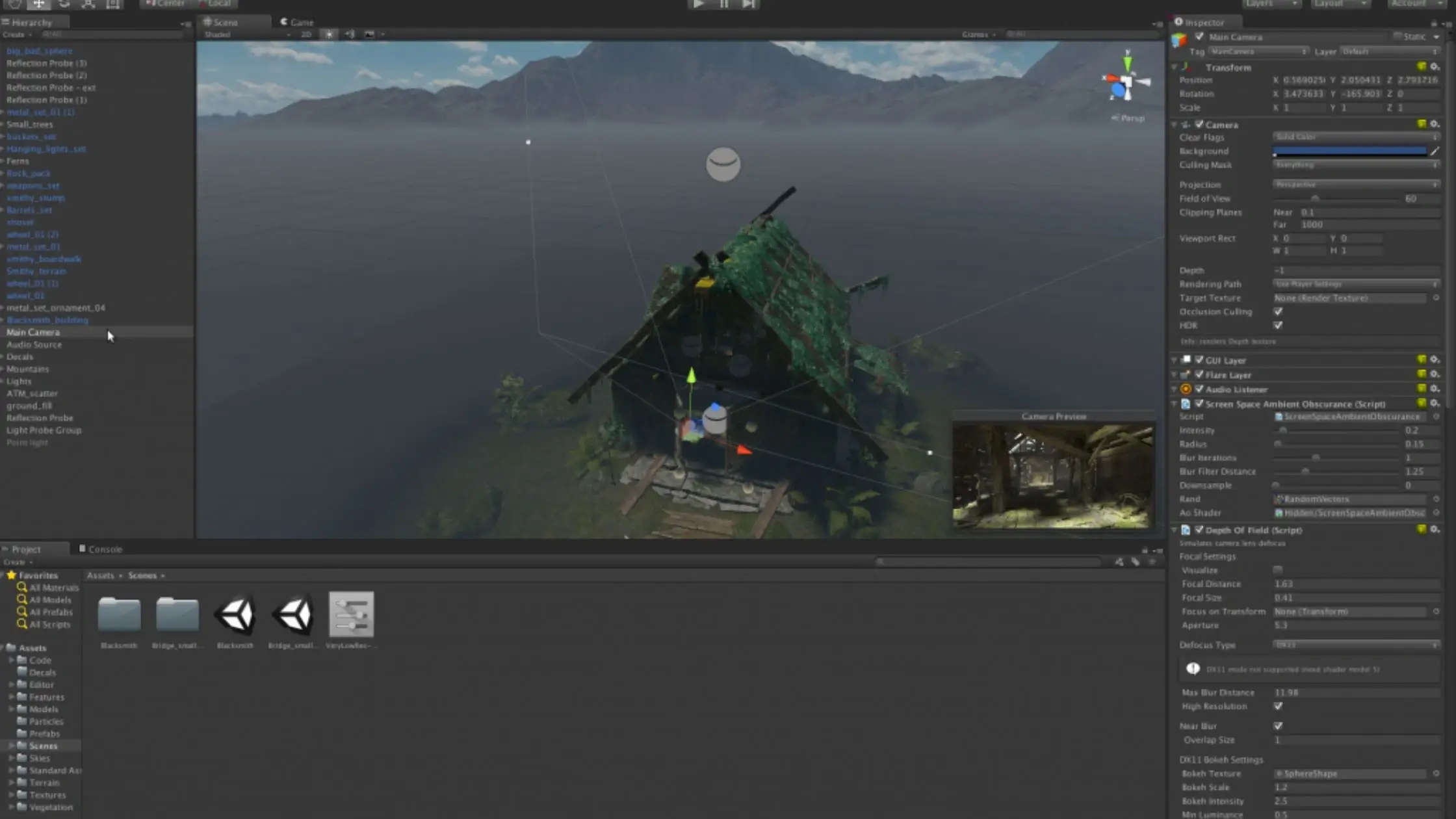Viewport: 1456px width, 819px height.
Task: Disable the Occlusion Culling checkbox
Action: (1278, 312)
